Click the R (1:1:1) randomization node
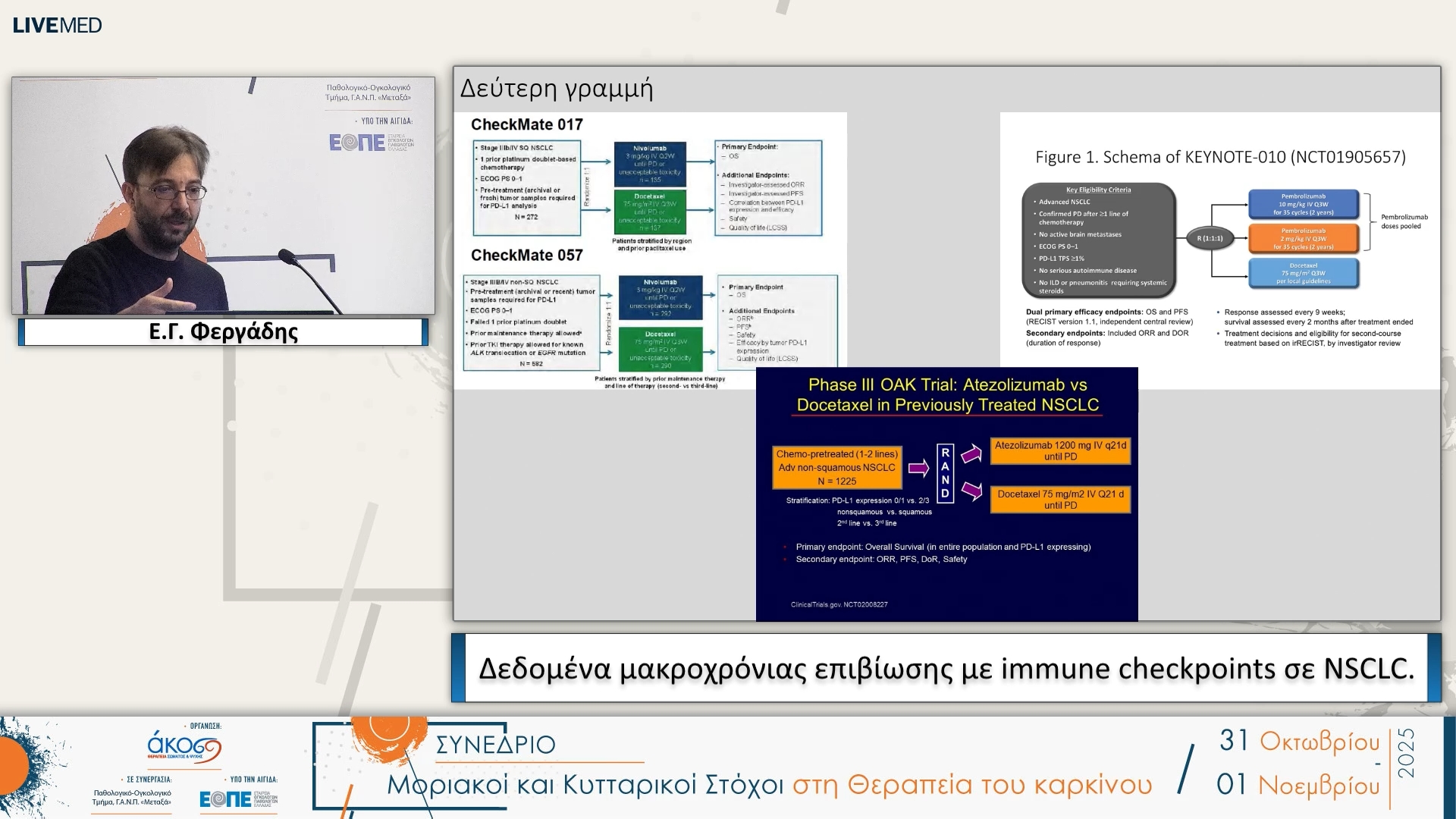The height and width of the screenshot is (819, 1456). (1210, 238)
